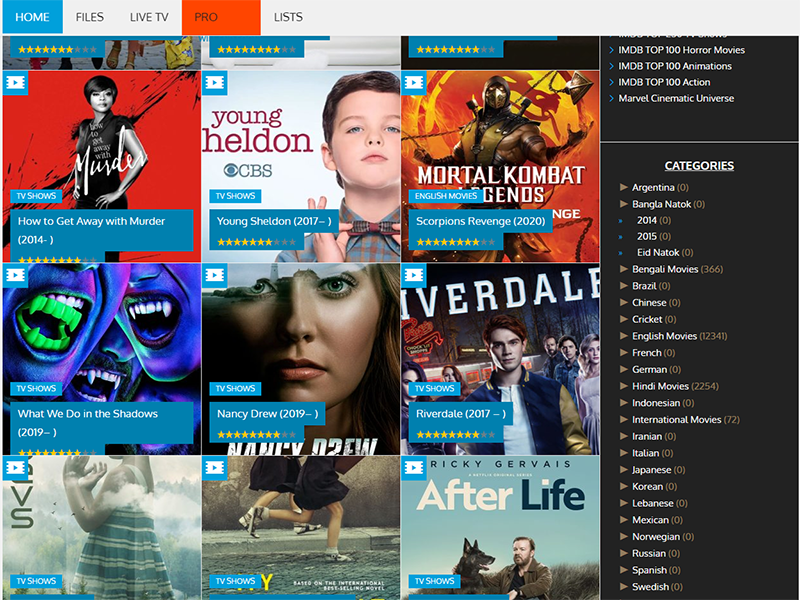
Task: Select the Hindi Movies category
Action: tap(660, 386)
